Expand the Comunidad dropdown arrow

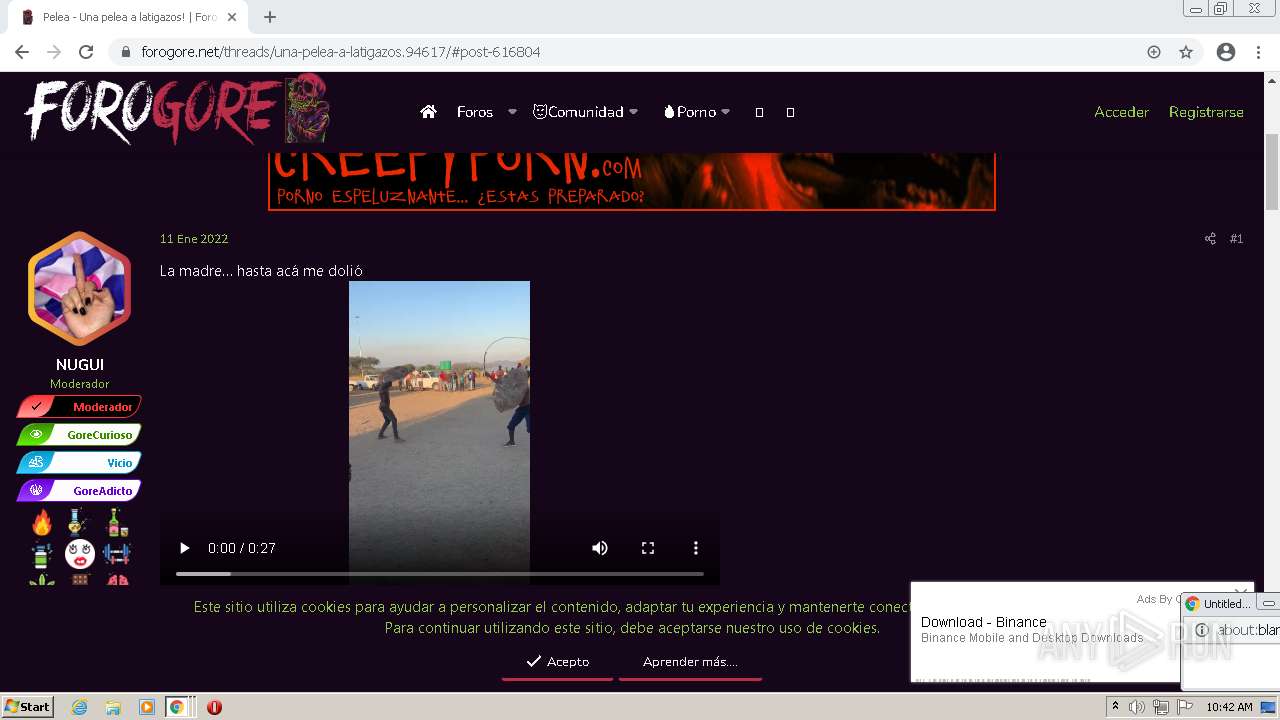pos(633,112)
